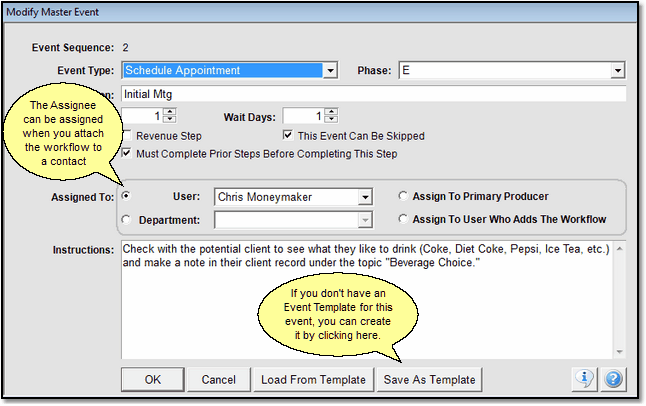Open the Event Type dropdown
Viewport: 646px width, 406px height.
coord(330,71)
